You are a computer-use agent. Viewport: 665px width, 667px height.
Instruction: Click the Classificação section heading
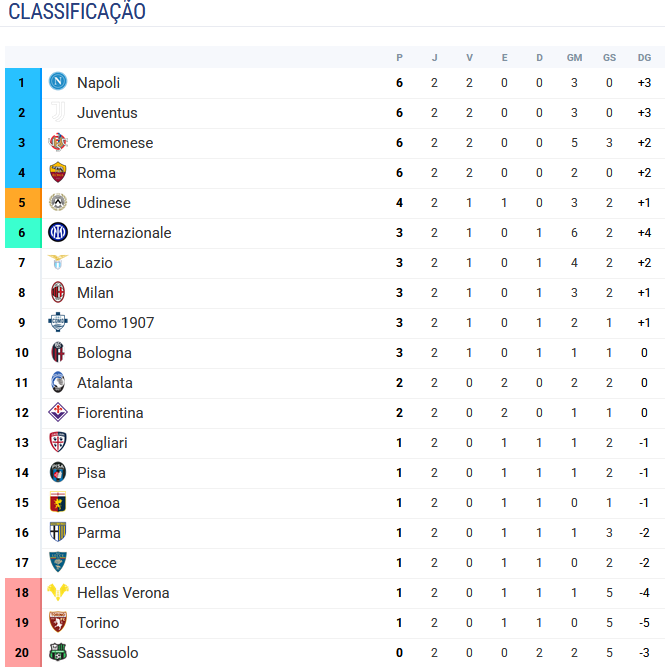[x=77, y=11]
